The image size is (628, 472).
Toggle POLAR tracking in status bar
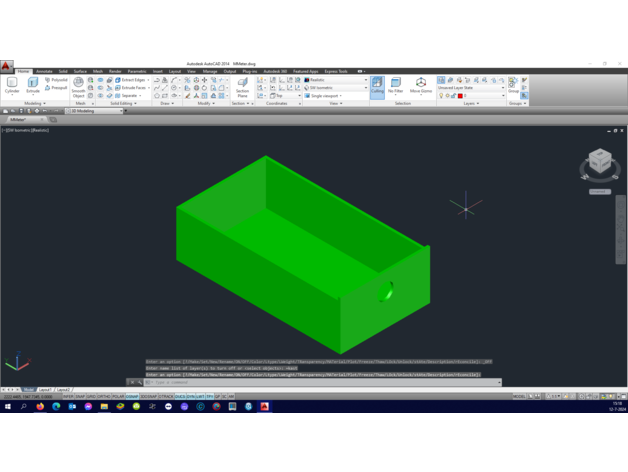point(118,396)
